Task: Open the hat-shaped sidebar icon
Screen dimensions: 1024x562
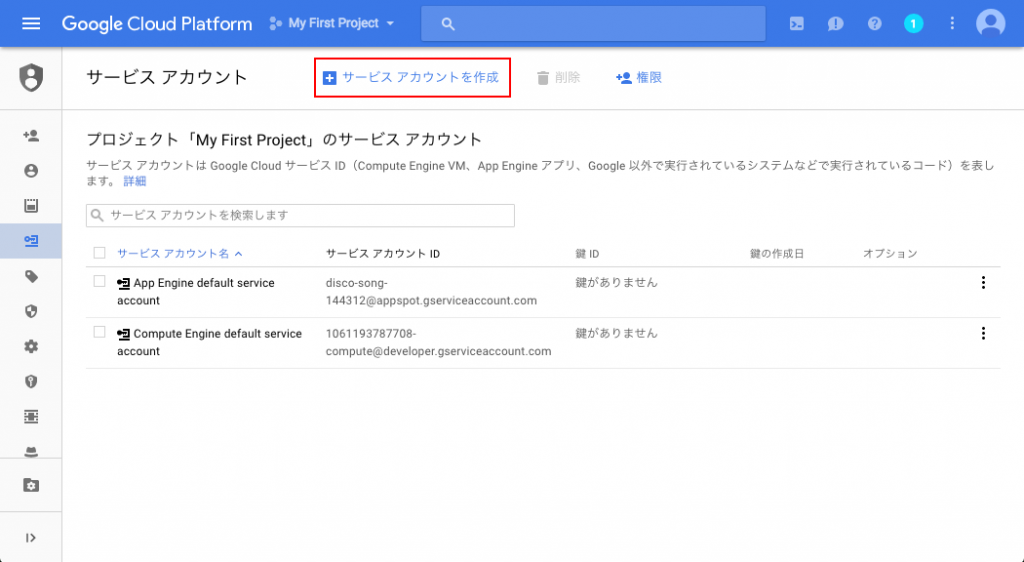Action: click(x=31, y=450)
